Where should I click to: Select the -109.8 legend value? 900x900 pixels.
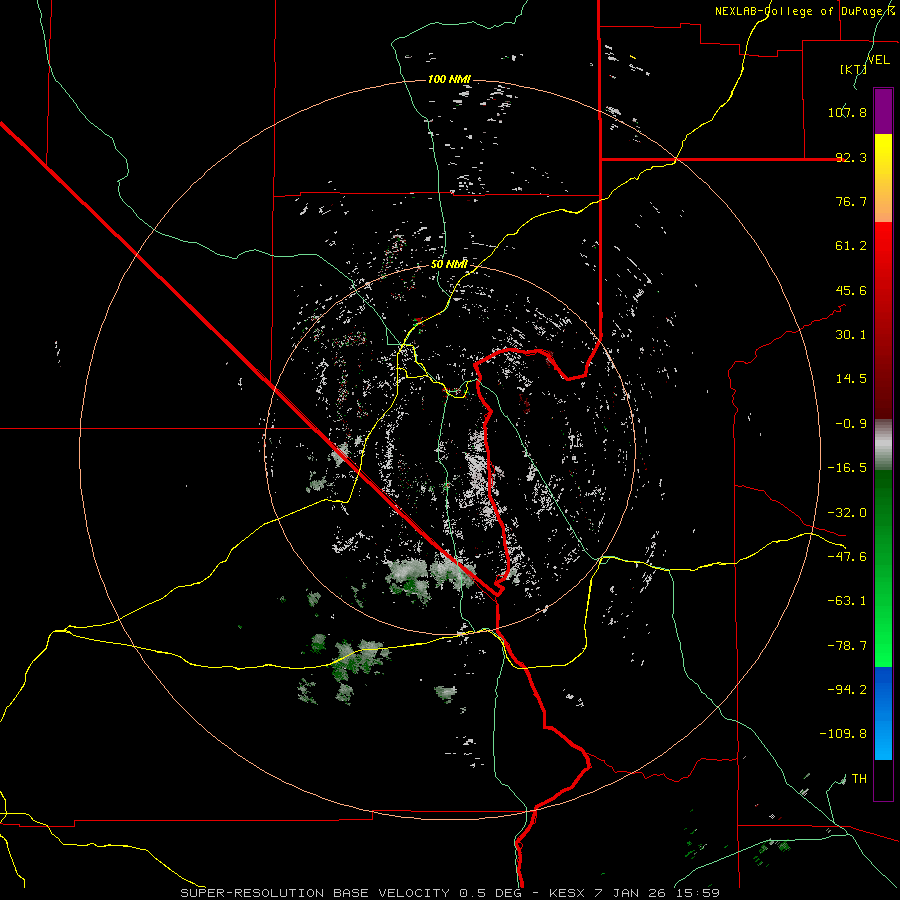pos(843,734)
